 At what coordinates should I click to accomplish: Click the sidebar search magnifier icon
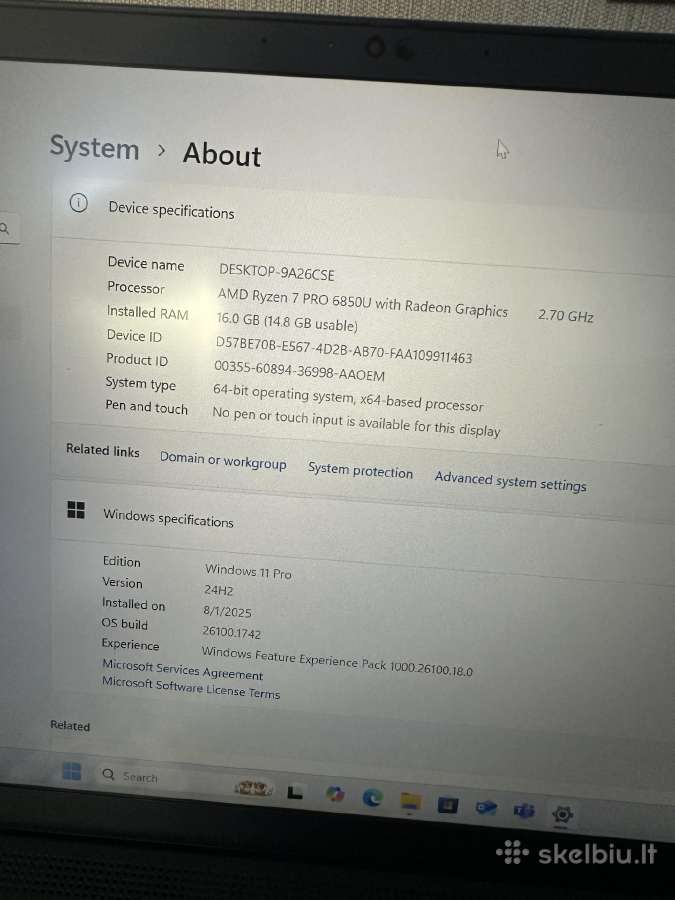5,229
